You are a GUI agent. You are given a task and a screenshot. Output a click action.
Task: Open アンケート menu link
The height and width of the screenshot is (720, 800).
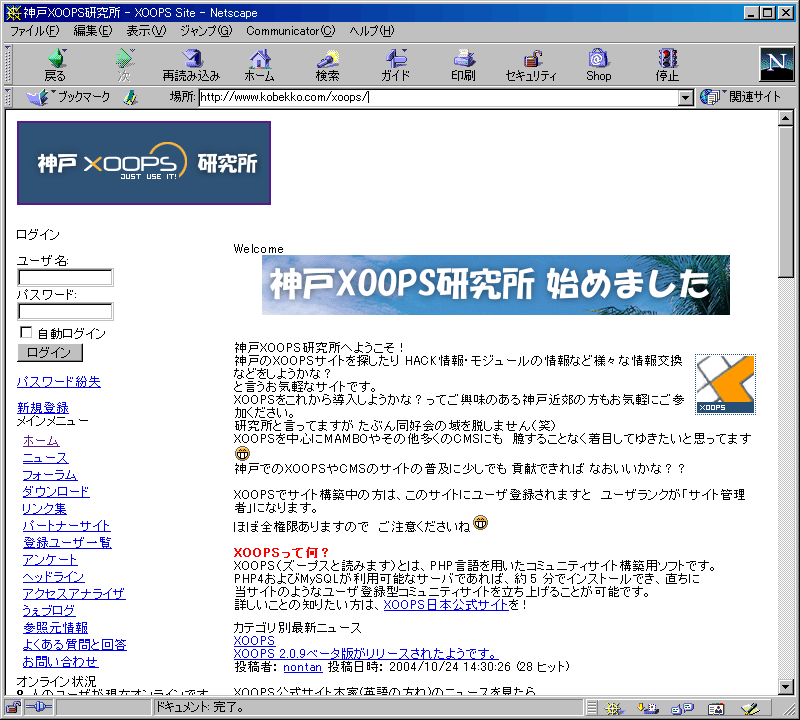pyautogui.click(x=50, y=560)
